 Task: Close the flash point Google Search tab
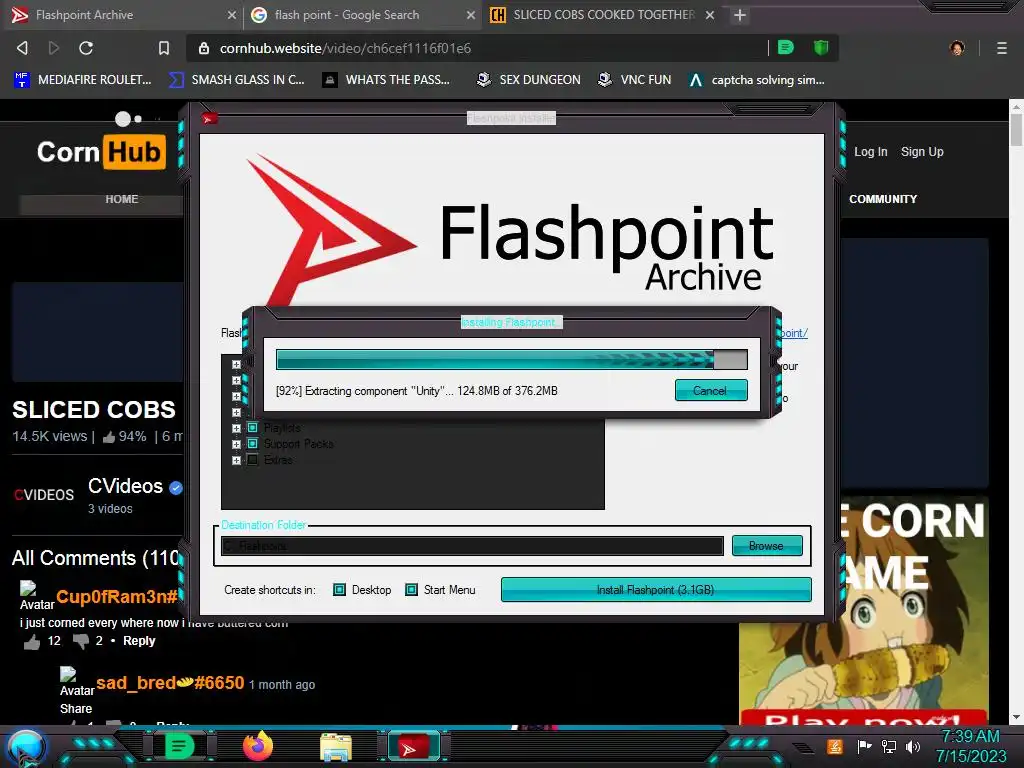[470, 14]
